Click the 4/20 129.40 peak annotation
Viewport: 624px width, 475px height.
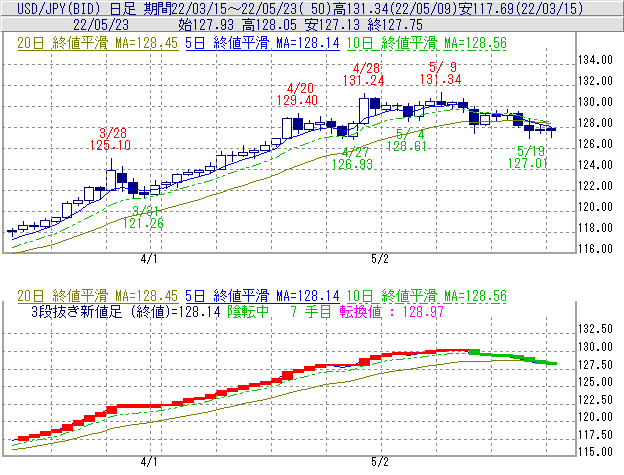(297, 94)
